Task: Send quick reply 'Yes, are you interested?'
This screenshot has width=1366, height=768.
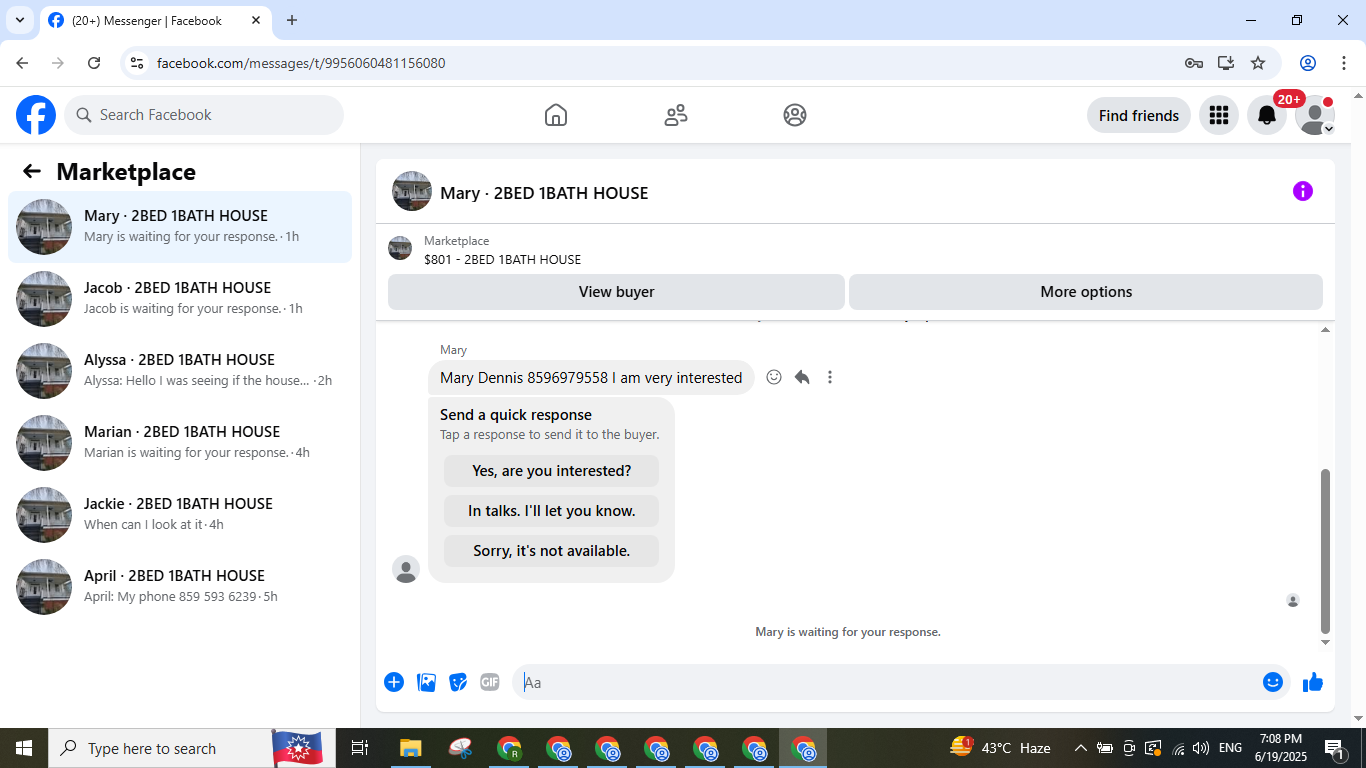Action: point(552,471)
